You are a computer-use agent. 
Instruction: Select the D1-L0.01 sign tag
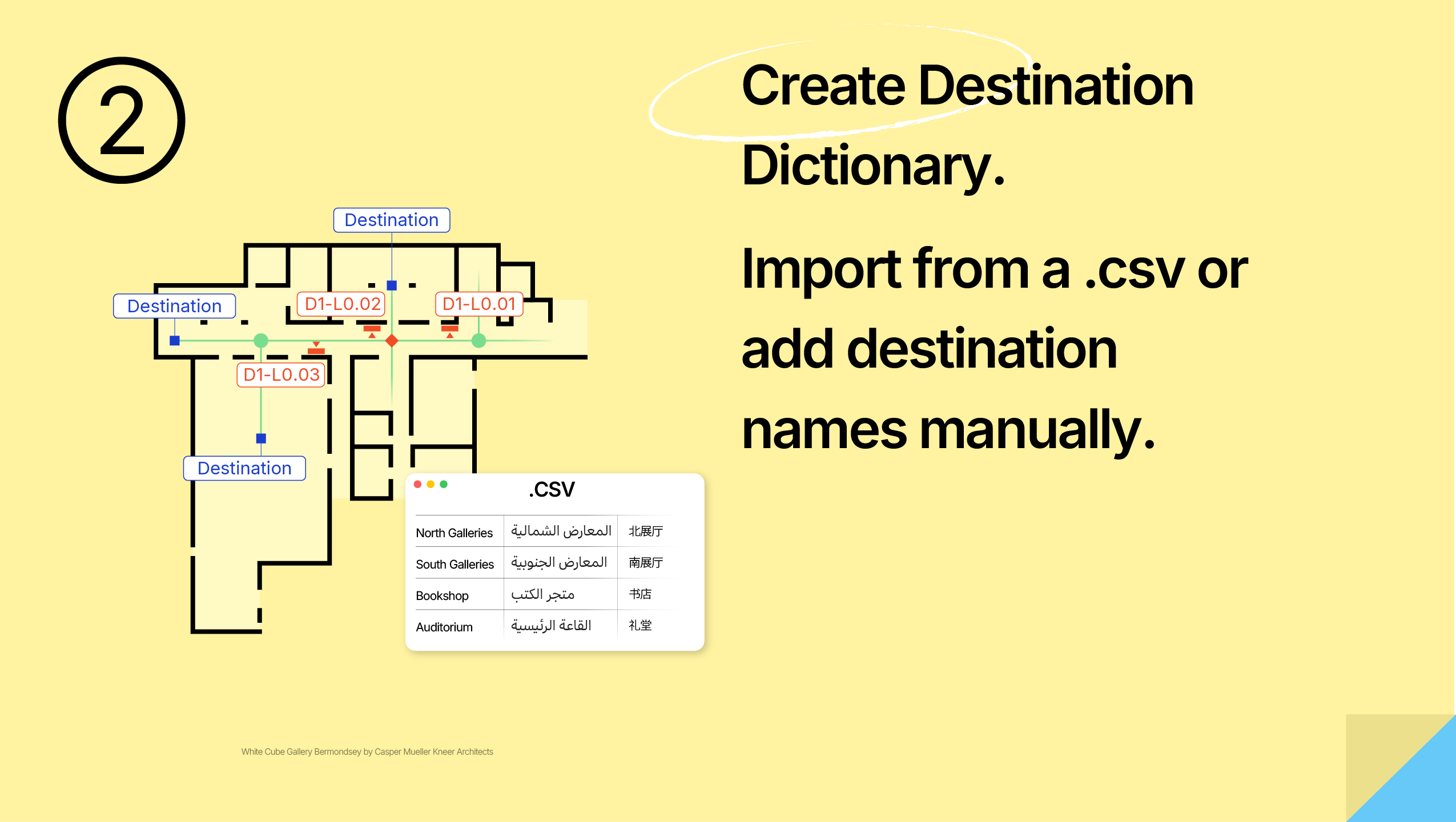(479, 304)
